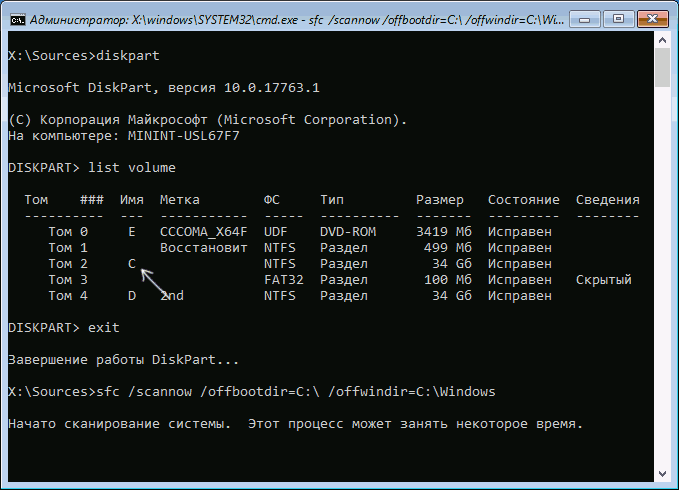Click the cmd.exe icon in title bar
Viewport: 679px width, 490px height.
click(18, 20)
